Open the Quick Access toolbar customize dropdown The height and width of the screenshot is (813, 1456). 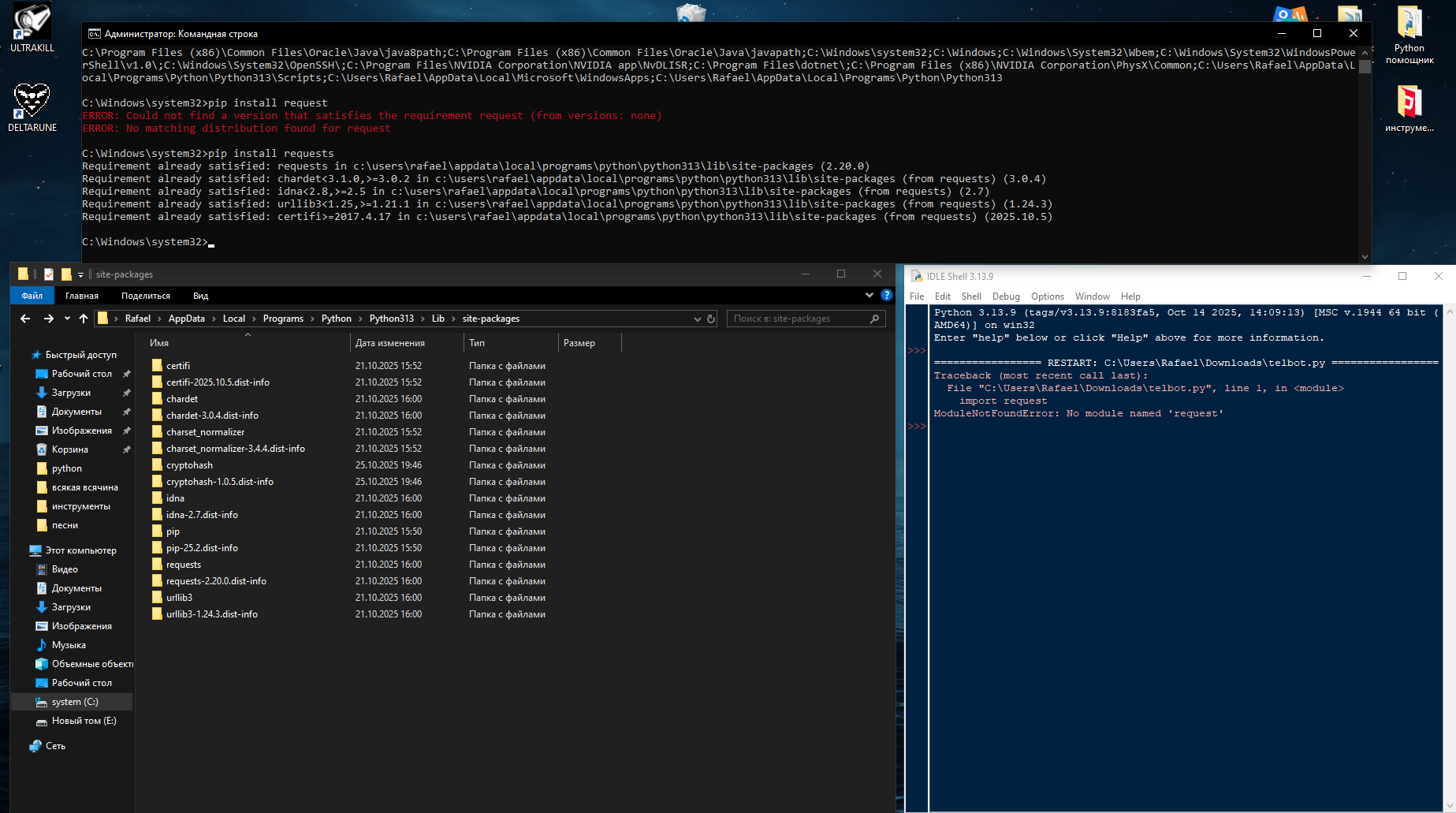[80, 275]
